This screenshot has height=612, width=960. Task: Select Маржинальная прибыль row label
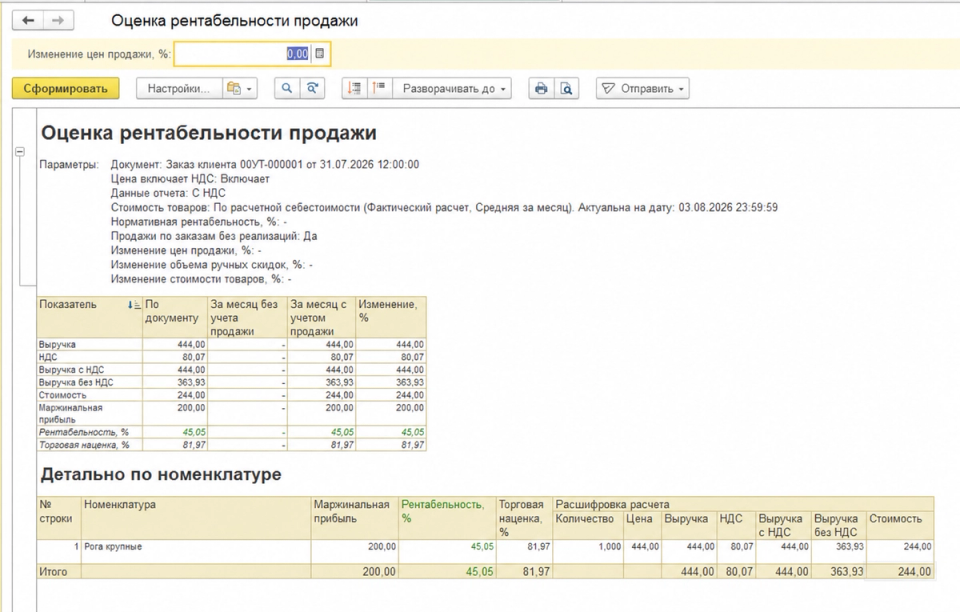pos(70,414)
